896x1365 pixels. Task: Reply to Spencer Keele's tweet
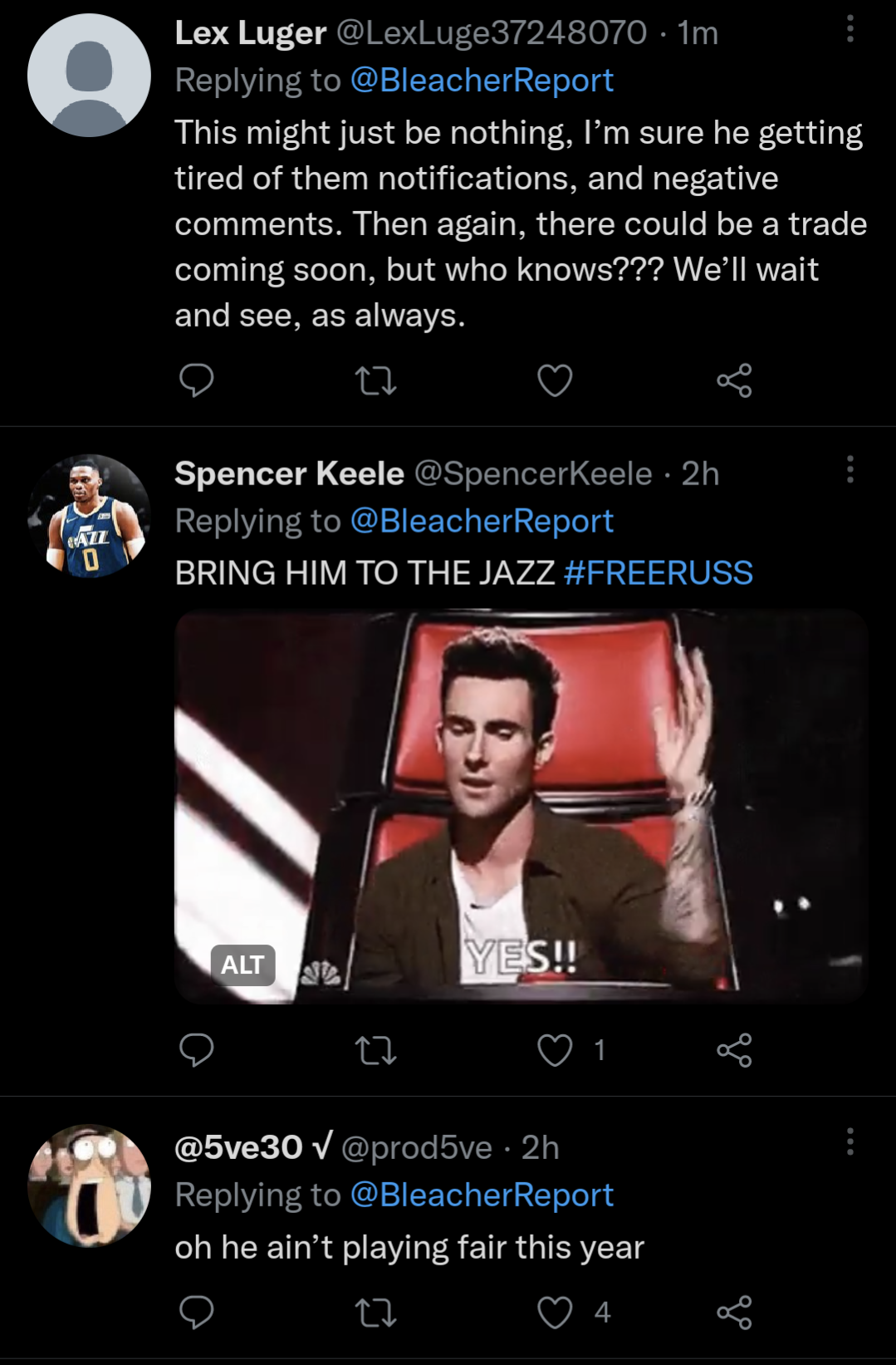[197, 1050]
